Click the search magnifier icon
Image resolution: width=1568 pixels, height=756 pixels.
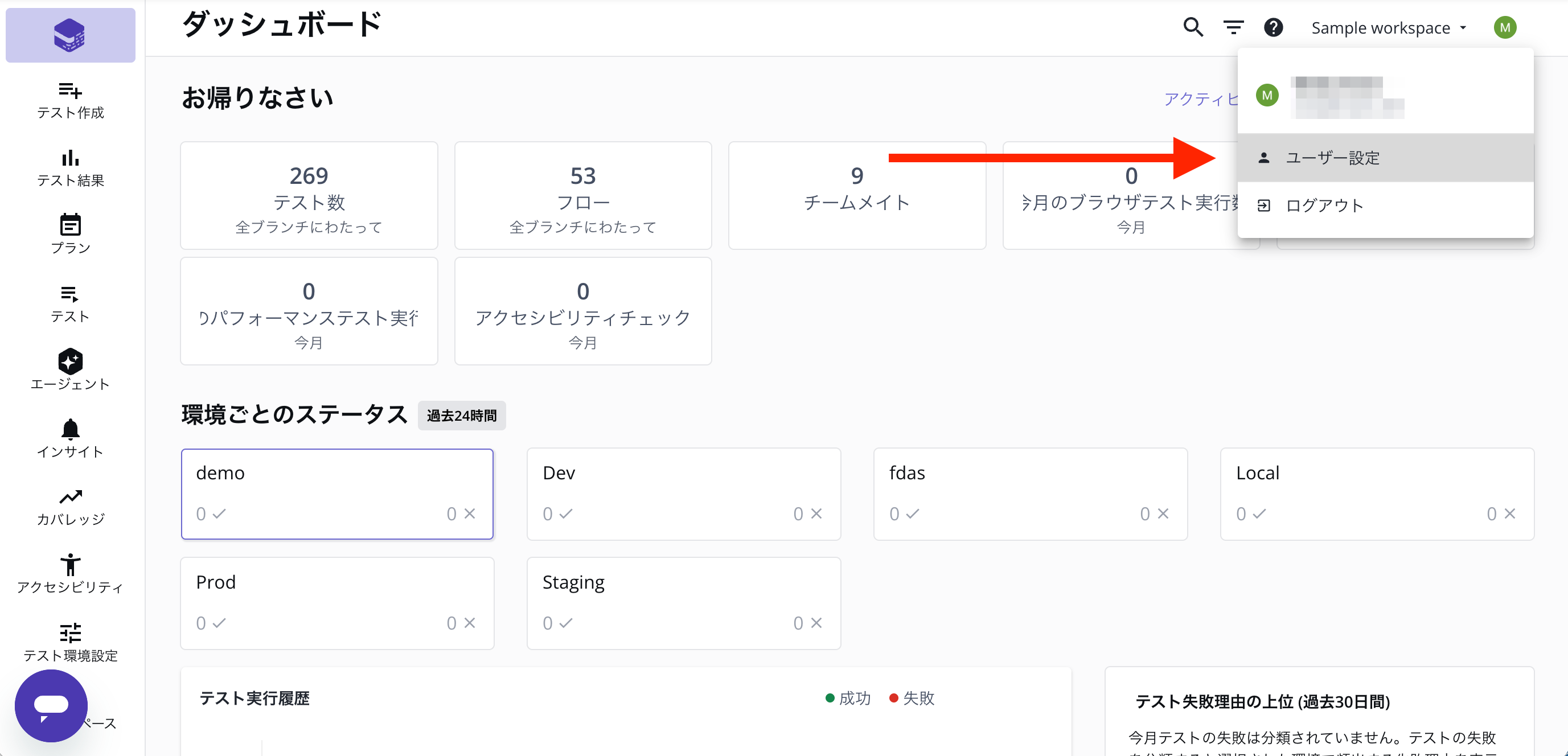tap(1192, 27)
